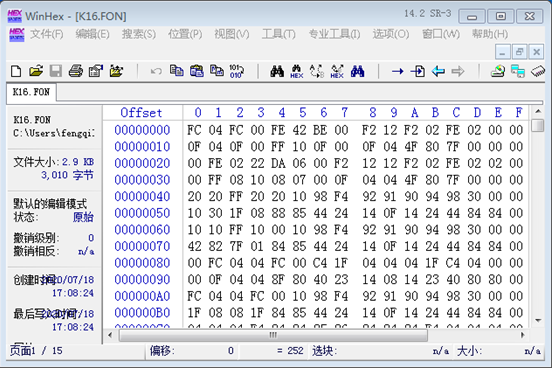Click the blue binoculars find again icon
552x368 pixels.
click(357, 71)
